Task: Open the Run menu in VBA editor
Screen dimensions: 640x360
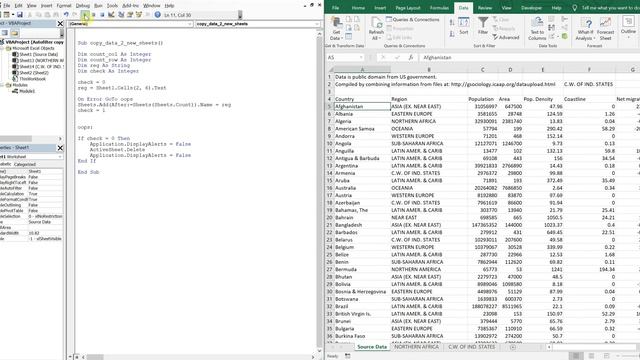Action: click(x=98, y=6)
